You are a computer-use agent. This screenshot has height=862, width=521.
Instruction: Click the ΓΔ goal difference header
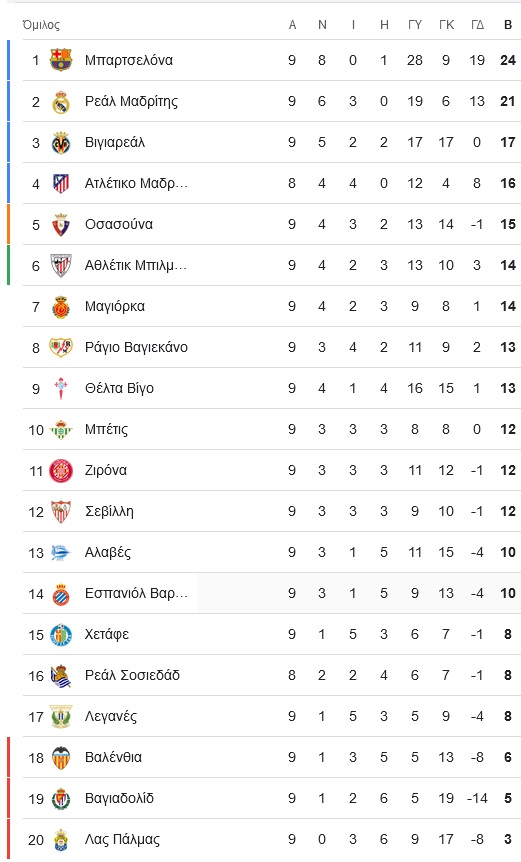tap(477, 25)
